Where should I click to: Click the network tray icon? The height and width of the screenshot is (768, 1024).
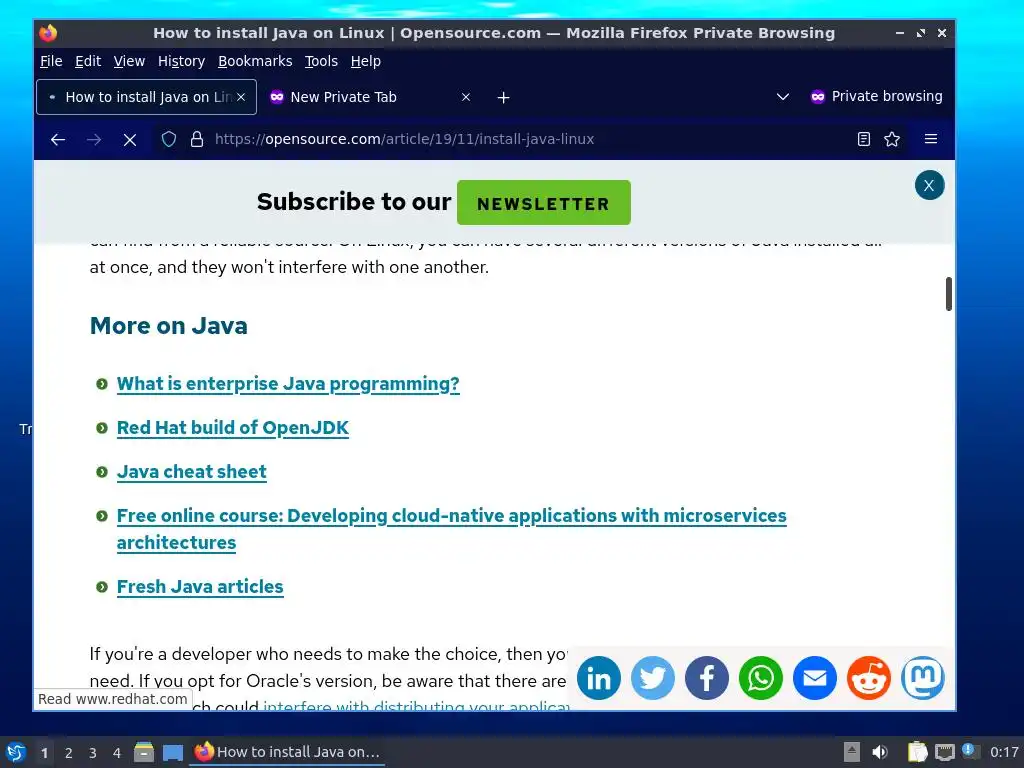(x=944, y=752)
